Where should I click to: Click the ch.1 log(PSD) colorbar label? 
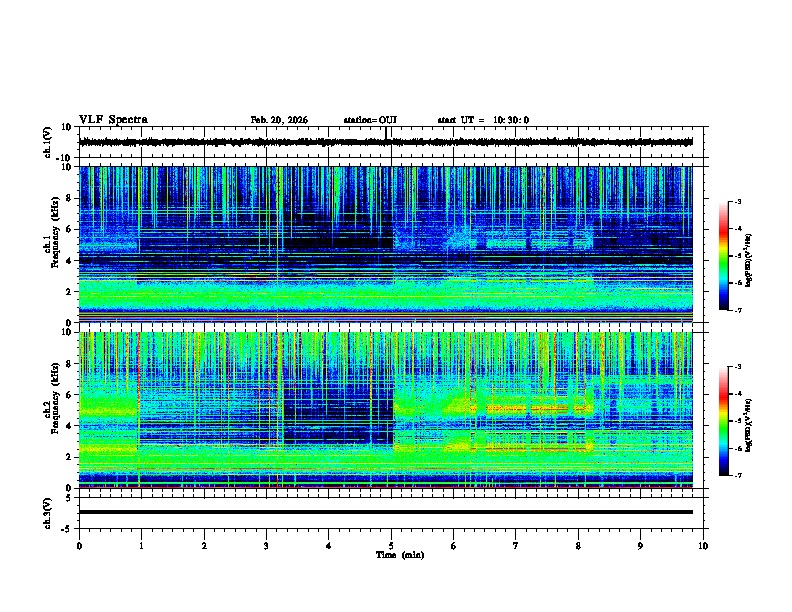click(x=748, y=260)
